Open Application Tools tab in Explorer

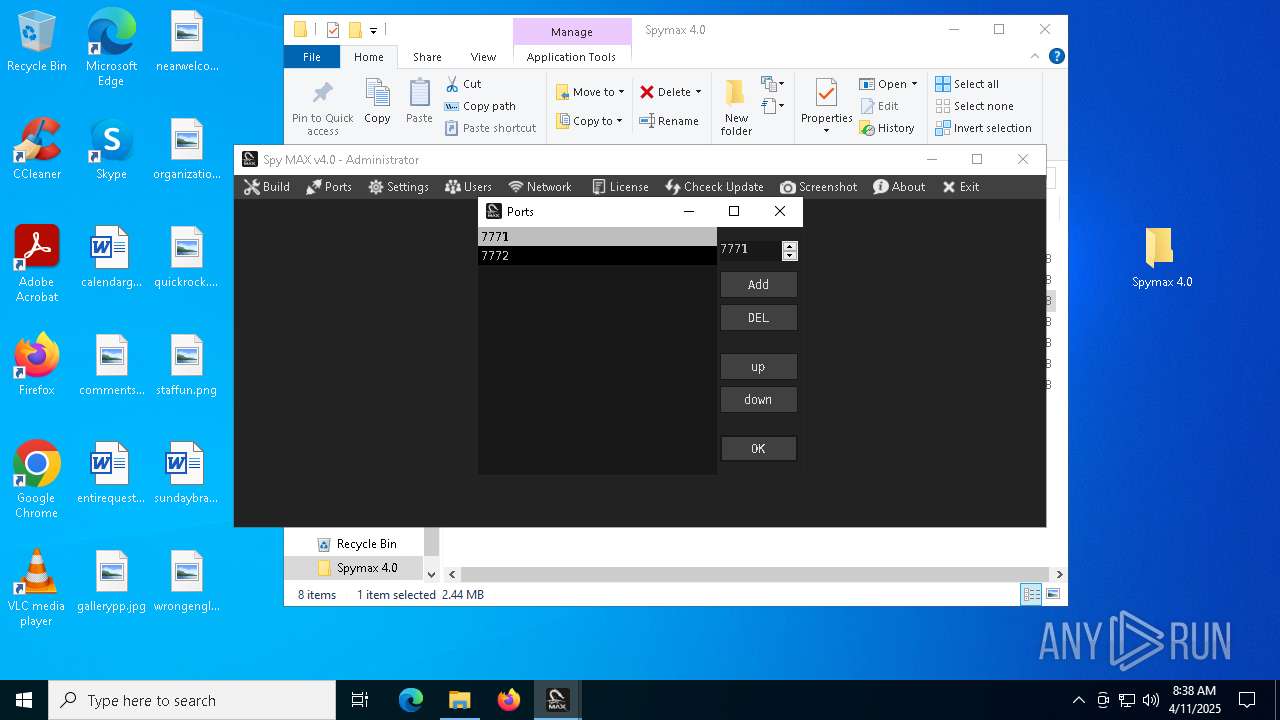[x=571, y=57]
